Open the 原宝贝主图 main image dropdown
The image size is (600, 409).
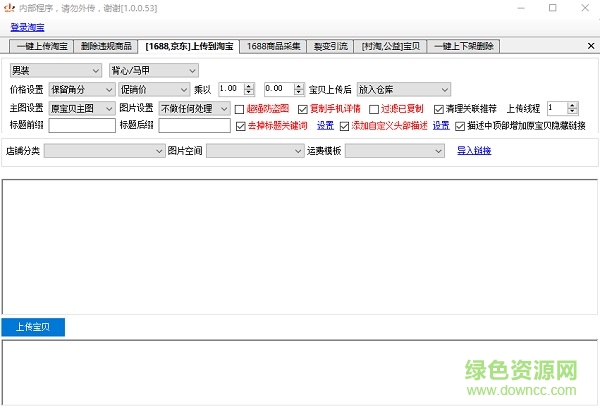click(x=82, y=109)
